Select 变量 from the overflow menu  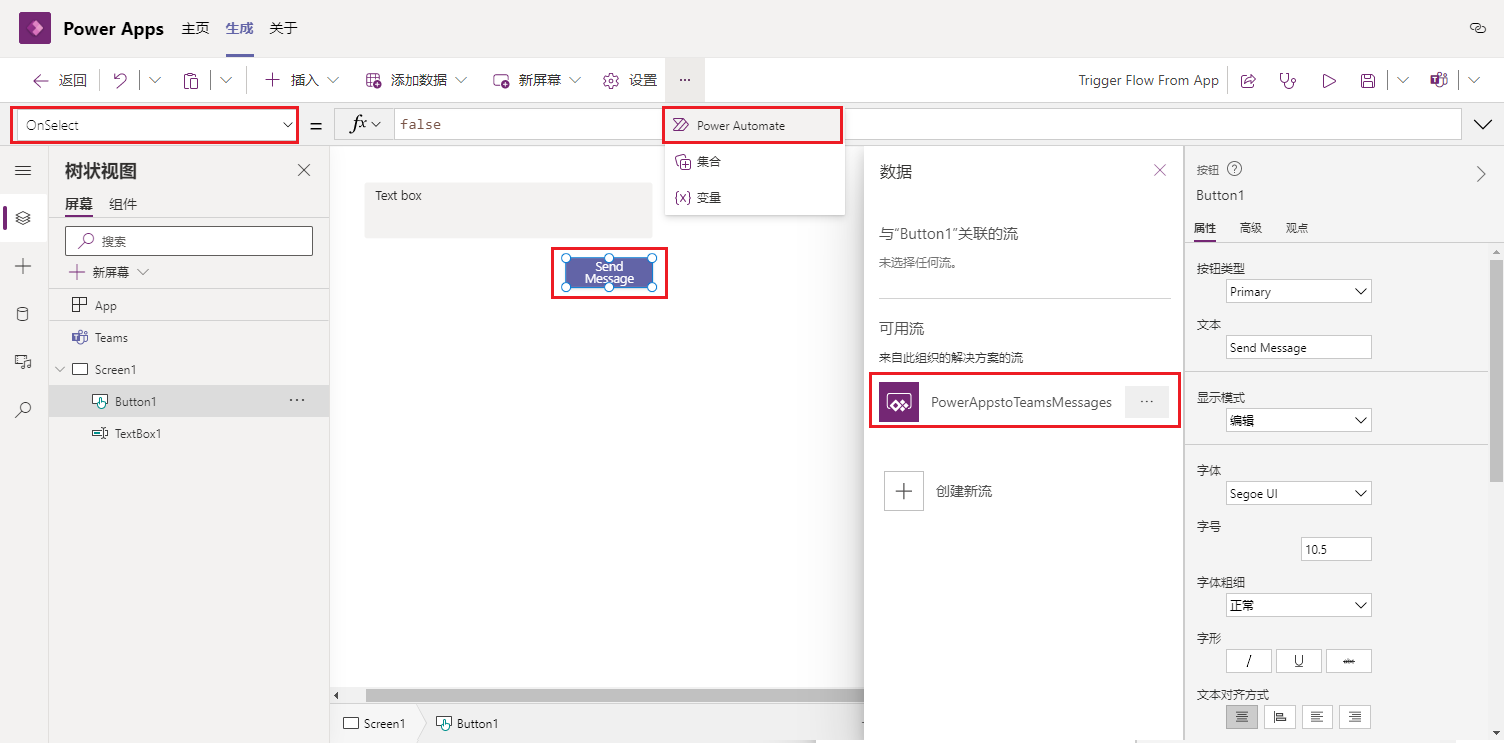click(x=754, y=197)
